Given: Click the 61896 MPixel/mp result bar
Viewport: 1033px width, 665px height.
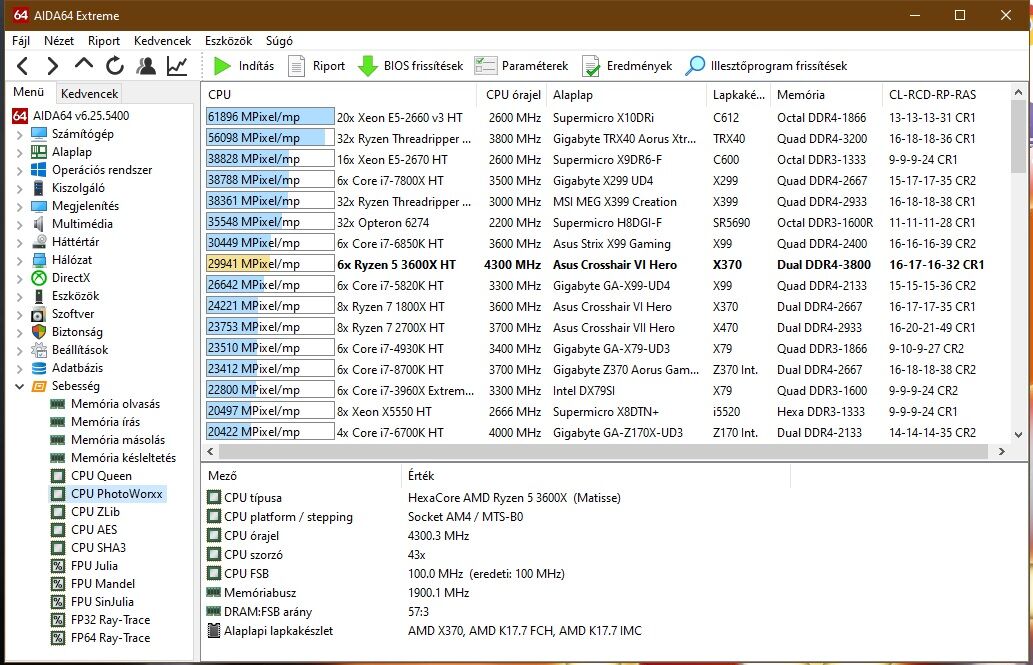Looking at the screenshot, I should tap(270, 117).
